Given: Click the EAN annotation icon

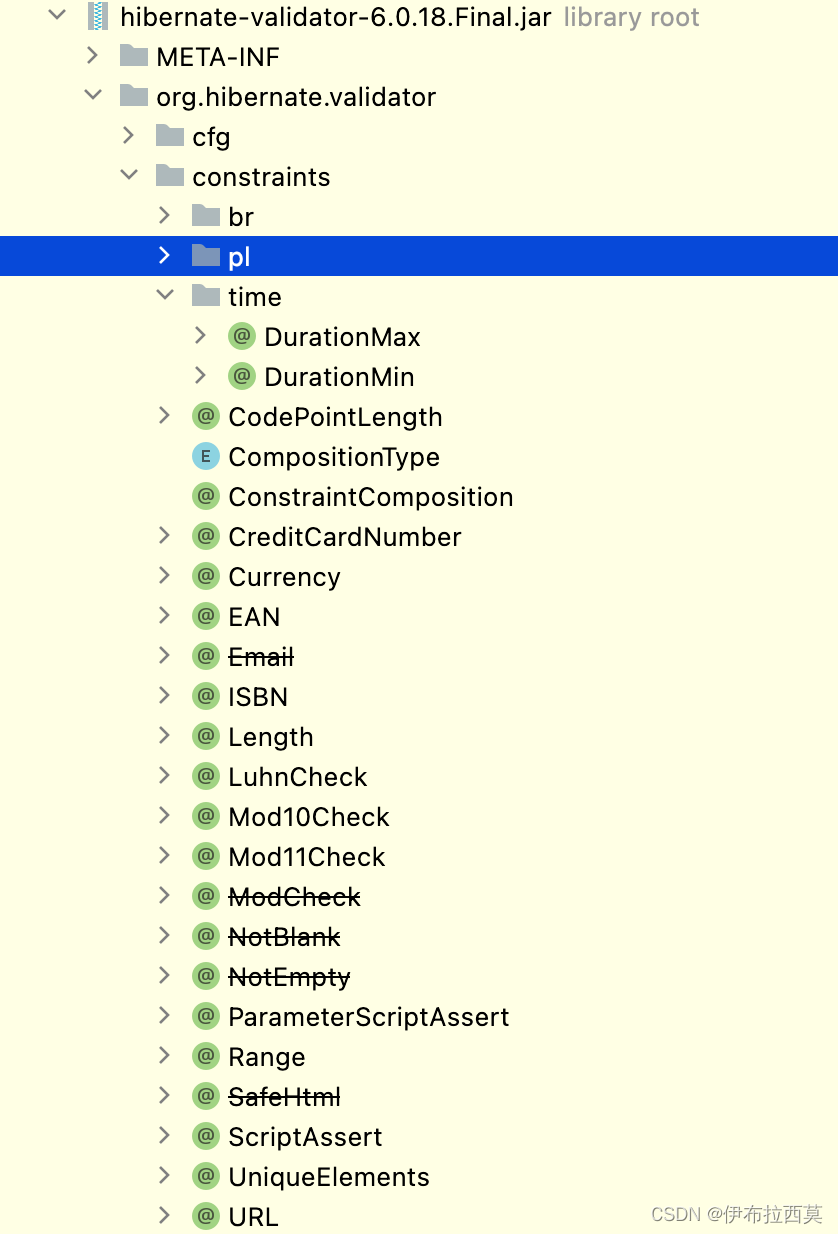Looking at the screenshot, I should [206, 616].
